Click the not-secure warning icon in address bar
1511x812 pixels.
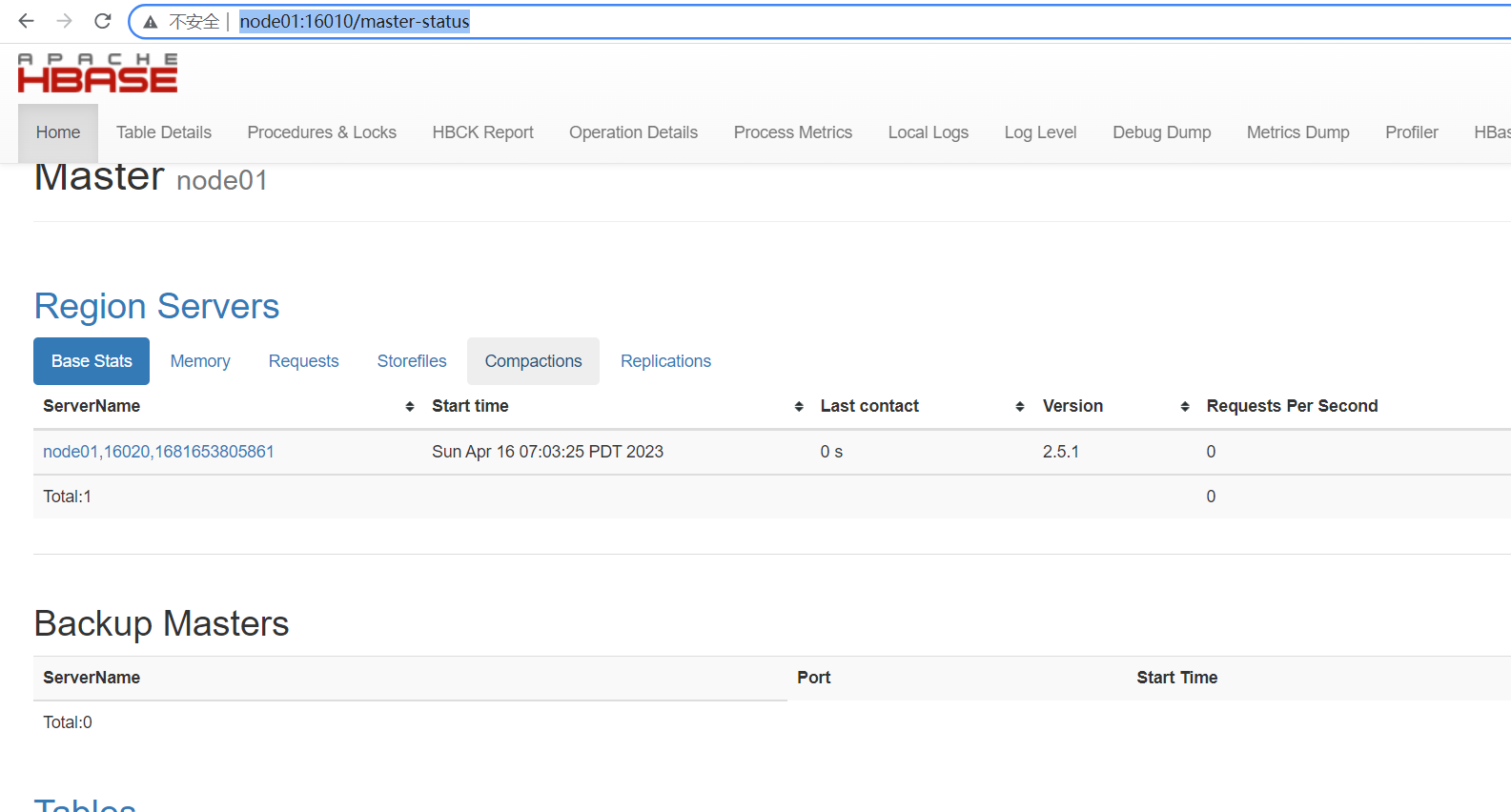click(x=151, y=22)
